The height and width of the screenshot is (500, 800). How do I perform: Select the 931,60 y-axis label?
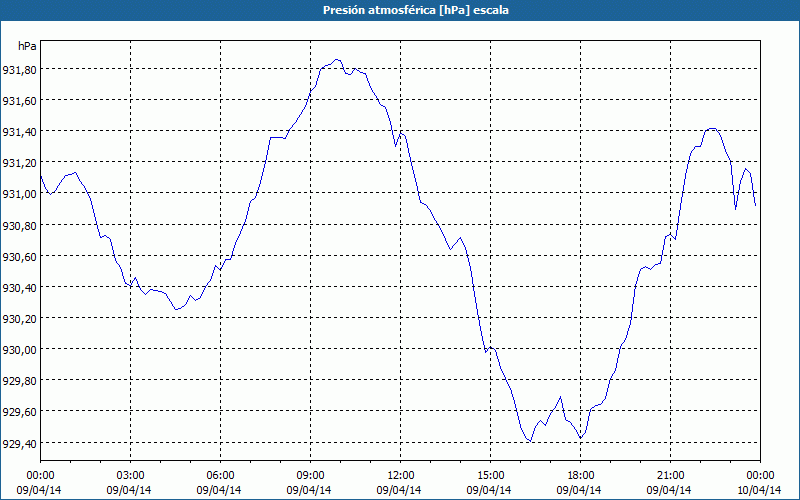[19, 101]
